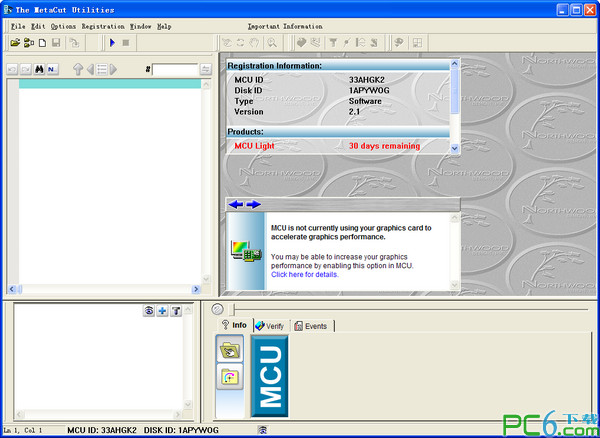Click the eye icon in lower-left panel
This screenshot has height=438, width=600.
148,311
